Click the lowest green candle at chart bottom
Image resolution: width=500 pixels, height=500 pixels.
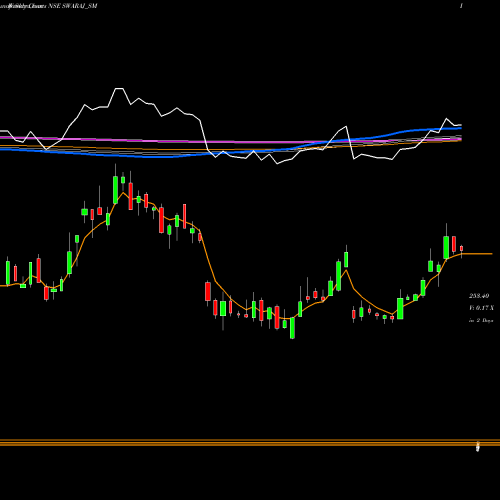(x=292, y=328)
